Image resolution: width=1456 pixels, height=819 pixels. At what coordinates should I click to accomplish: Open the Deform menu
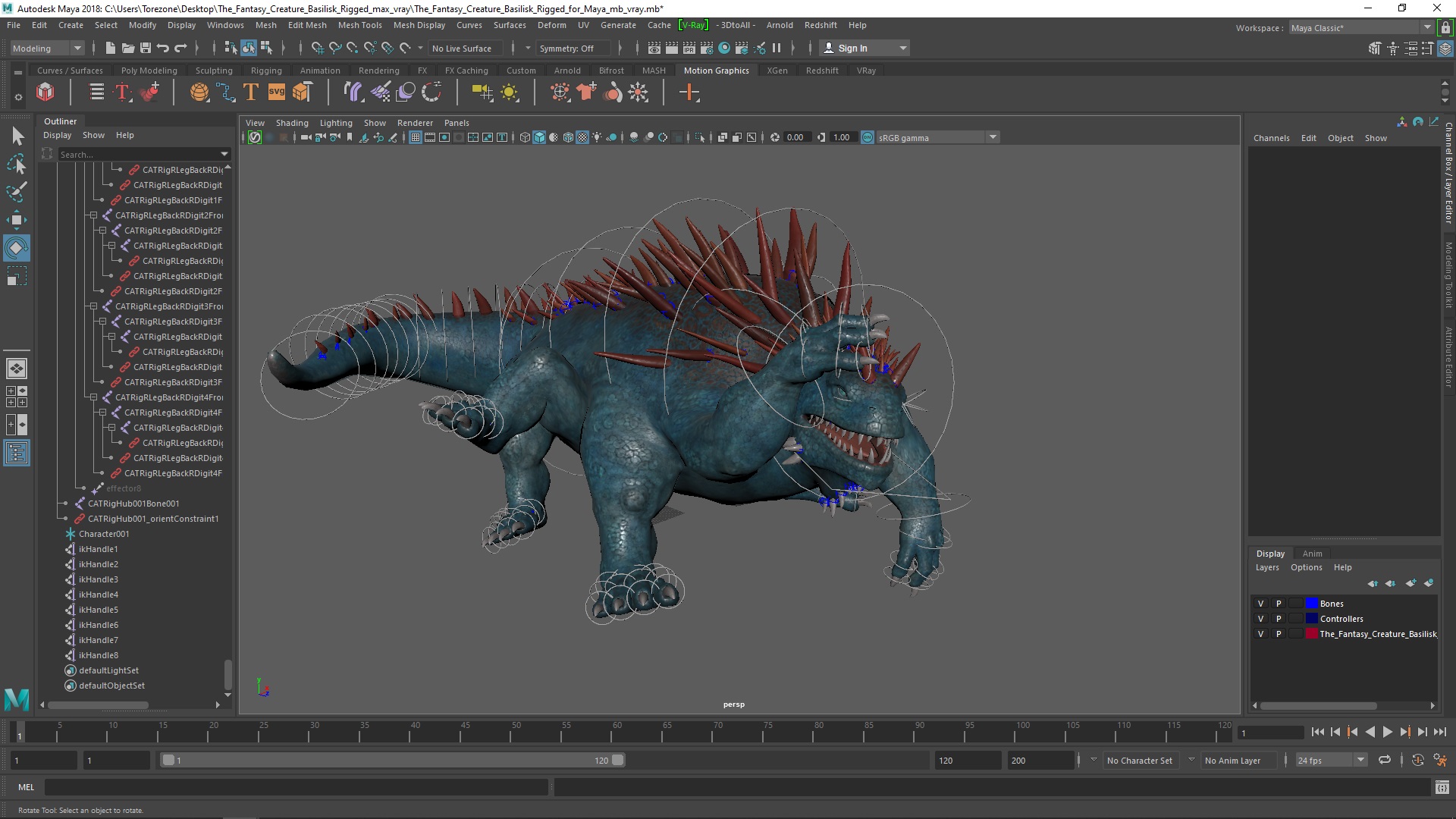551,25
